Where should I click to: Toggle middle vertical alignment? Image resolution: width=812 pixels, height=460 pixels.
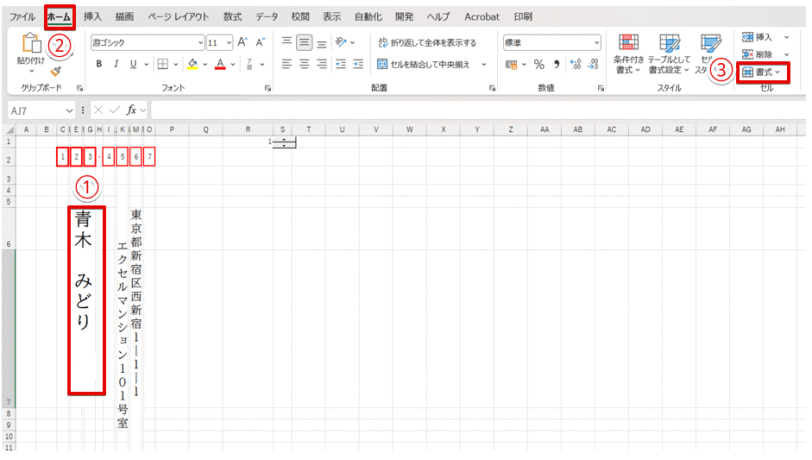coord(304,42)
